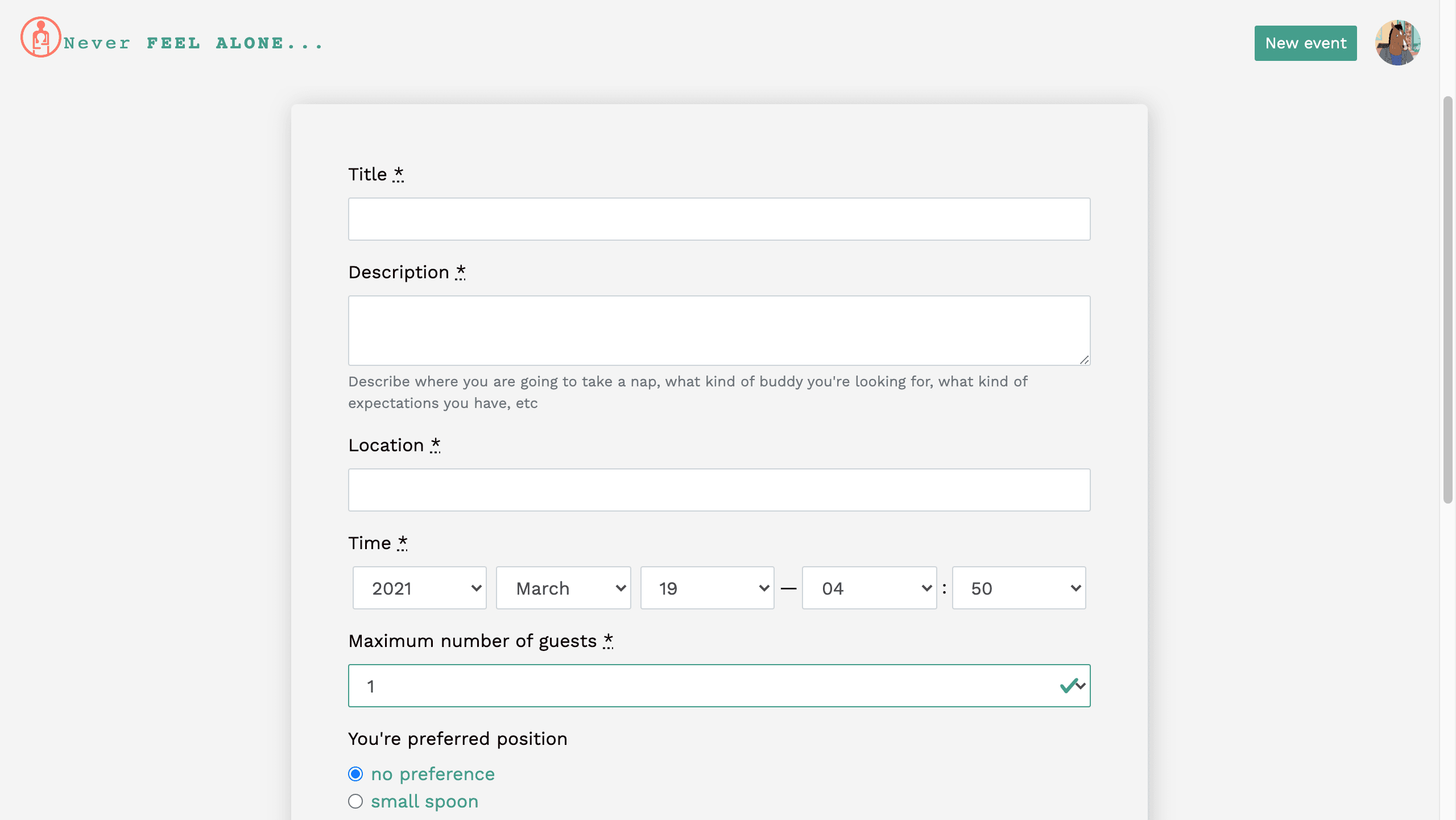Screen dimensions: 1456x820
Task: Select the 'no preference' radio option
Action: [355, 774]
